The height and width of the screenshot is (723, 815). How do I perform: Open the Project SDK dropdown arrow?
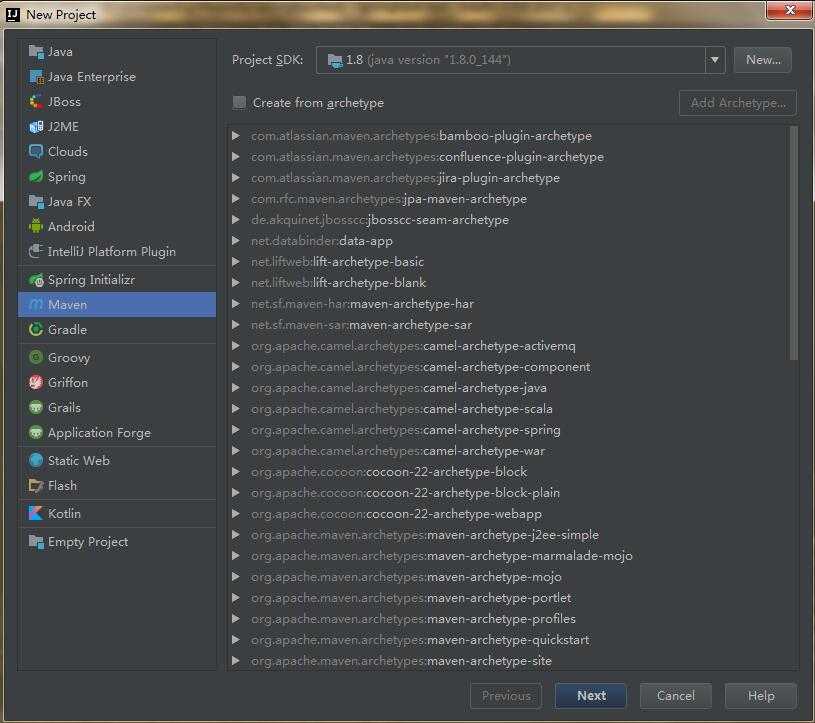(715, 60)
